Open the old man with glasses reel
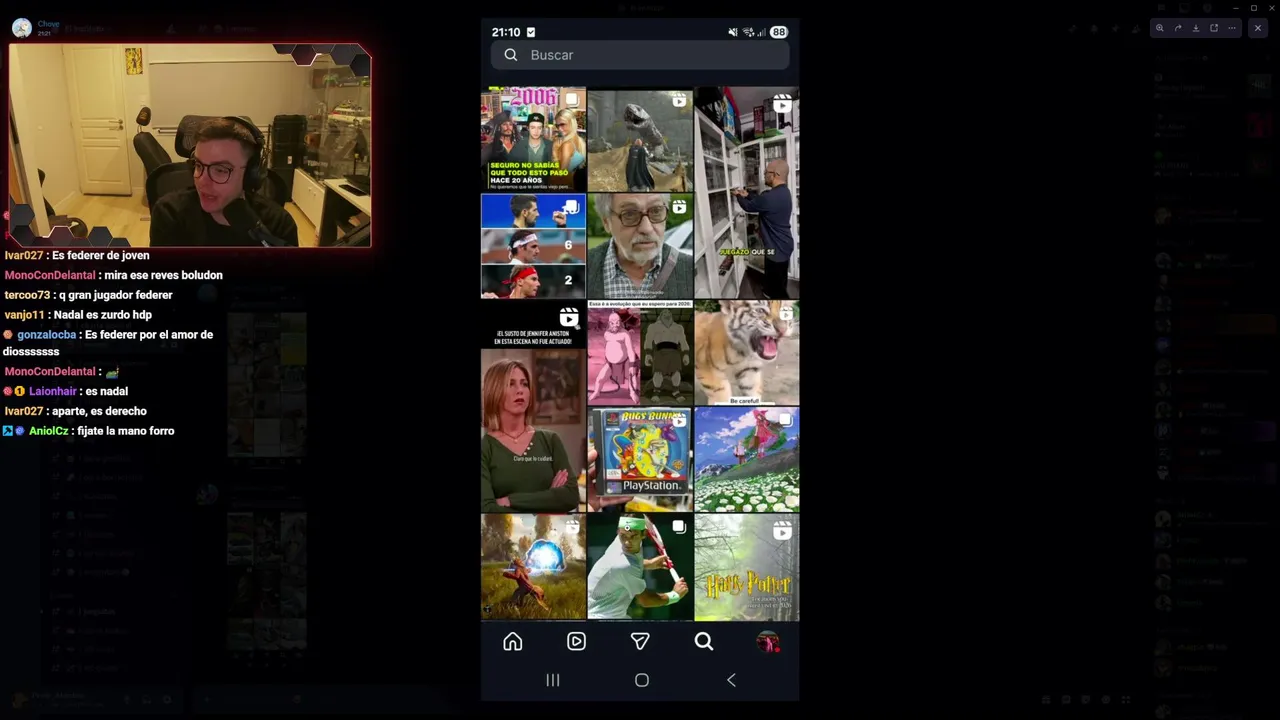The width and height of the screenshot is (1280, 720). coord(640,246)
